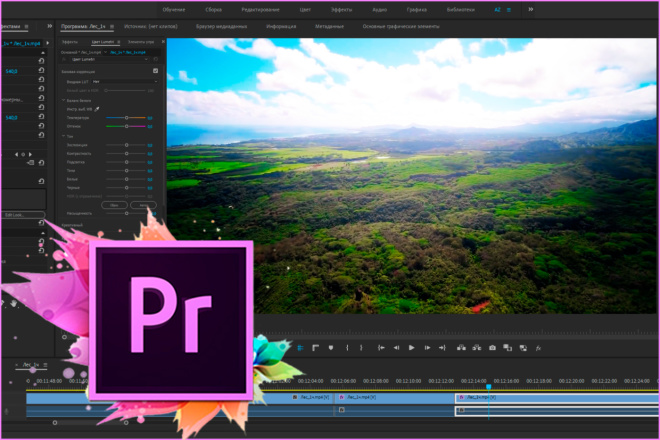Viewport: 660px width, 440px height.
Task: Step back one frame
Action: pyautogui.click(x=396, y=348)
